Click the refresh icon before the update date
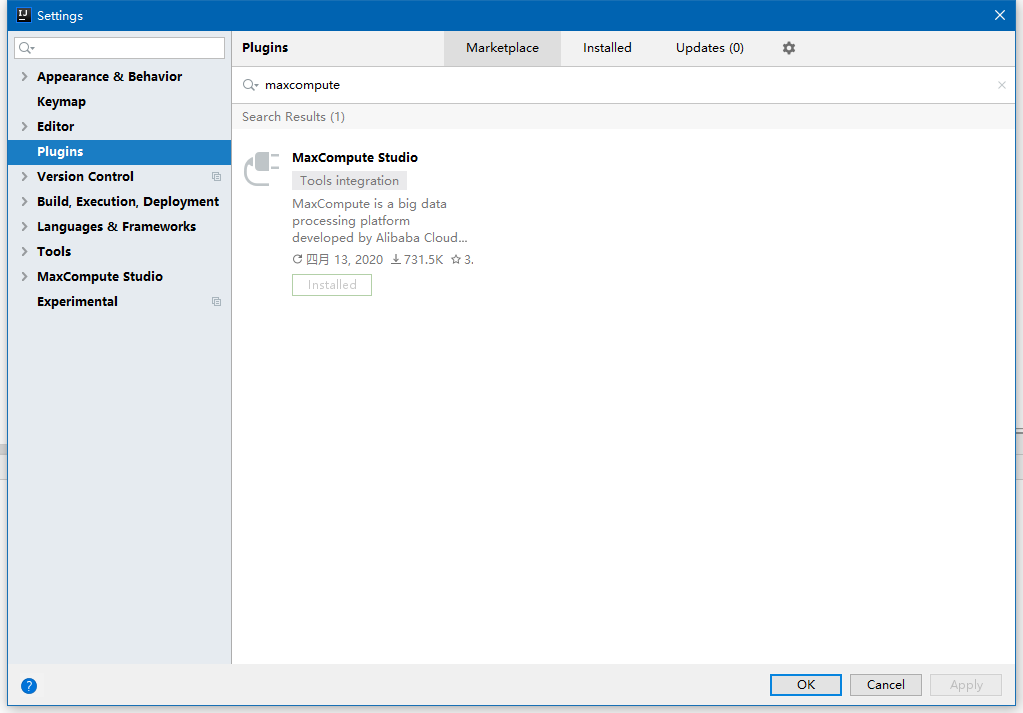 [296, 258]
